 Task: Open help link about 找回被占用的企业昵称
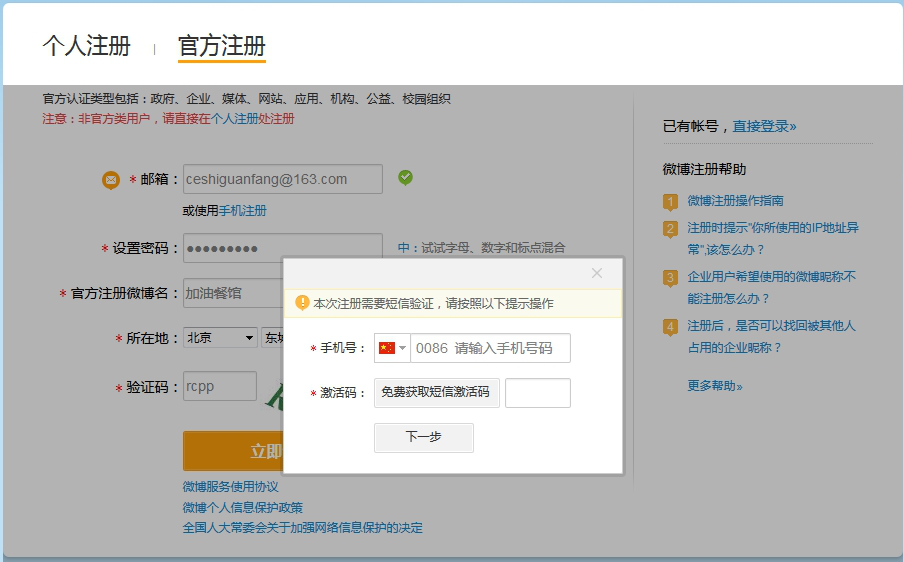click(x=771, y=337)
